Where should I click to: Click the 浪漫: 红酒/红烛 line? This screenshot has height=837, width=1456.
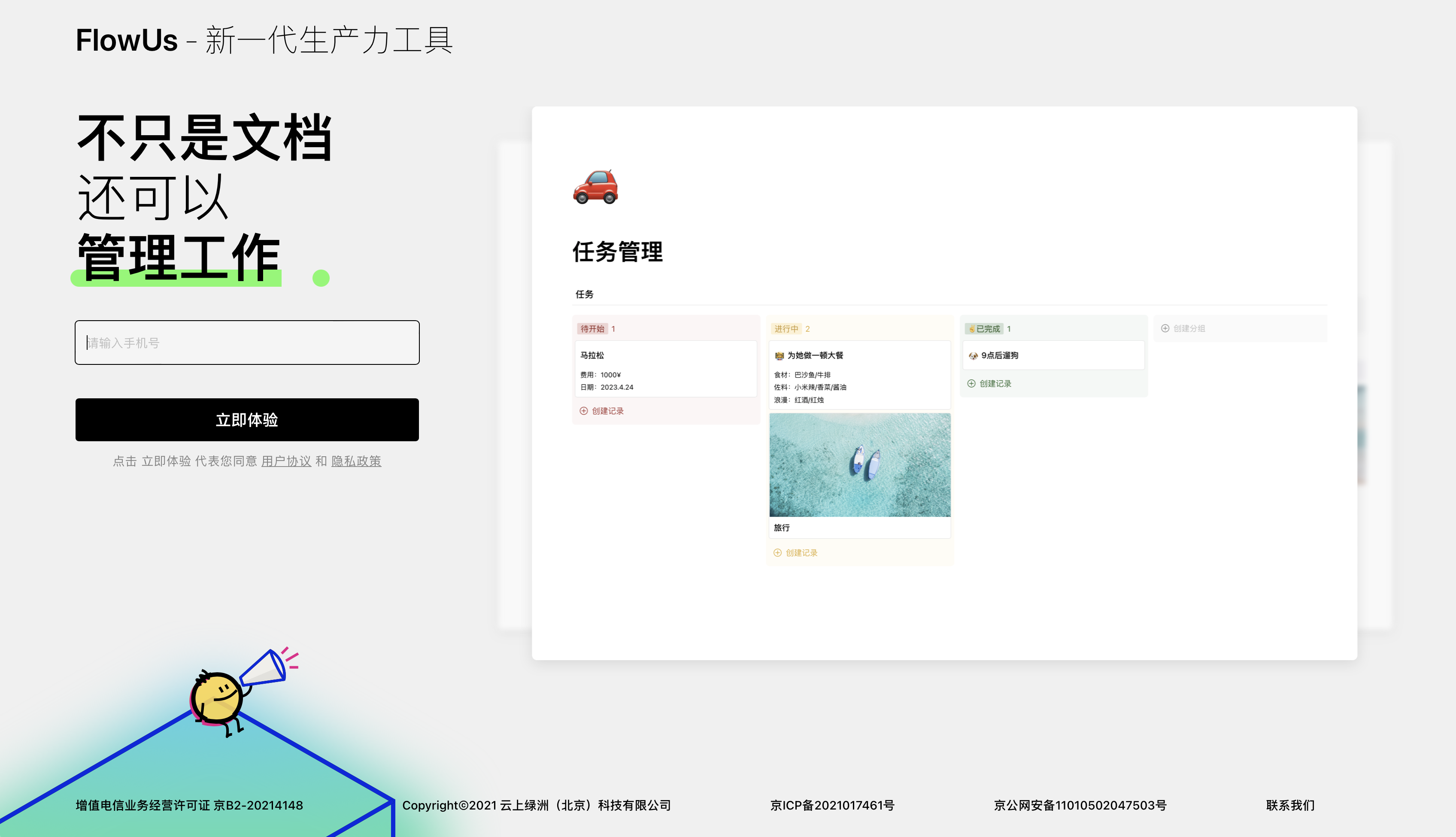click(798, 400)
